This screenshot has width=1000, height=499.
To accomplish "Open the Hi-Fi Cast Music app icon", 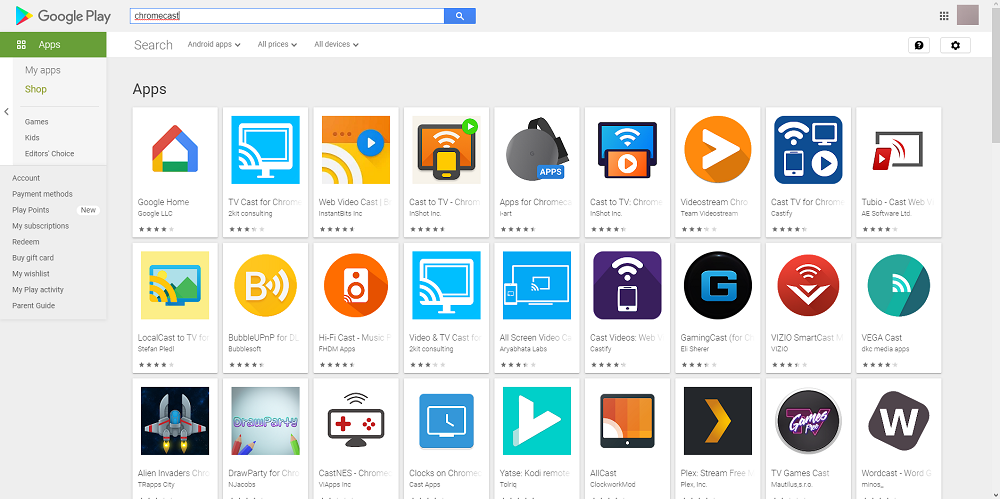I will (x=356, y=285).
